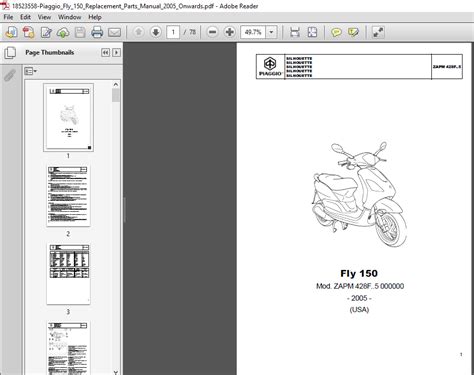Click the read mode expand icon
Image resolution: width=474 pixels, height=375 pixels.
point(378,32)
